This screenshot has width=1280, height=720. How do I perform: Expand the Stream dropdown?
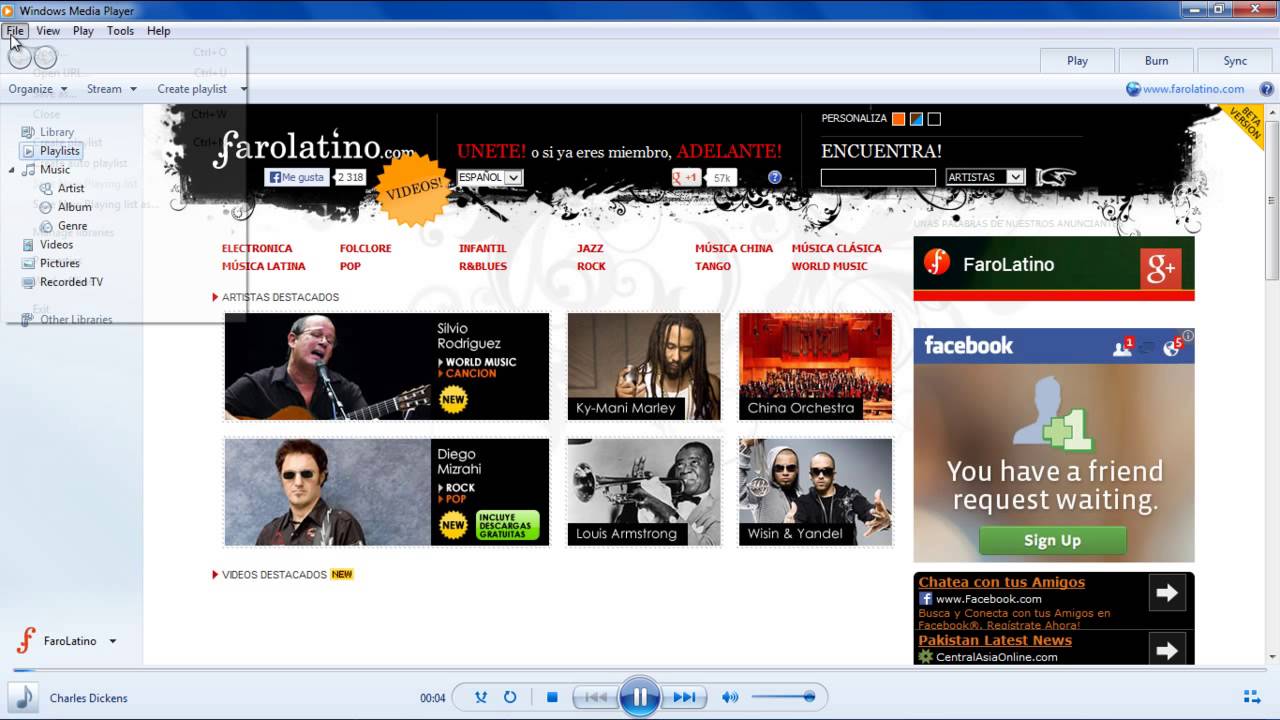click(x=111, y=89)
